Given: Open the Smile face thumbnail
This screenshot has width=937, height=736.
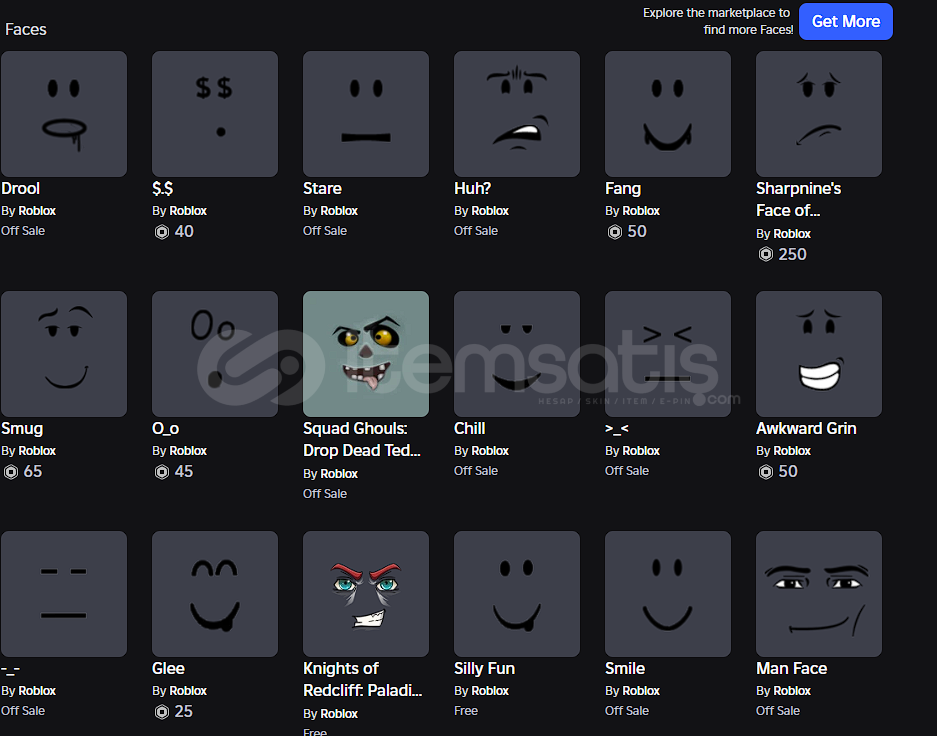Looking at the screenshot, I should click(x=668, y=594).
